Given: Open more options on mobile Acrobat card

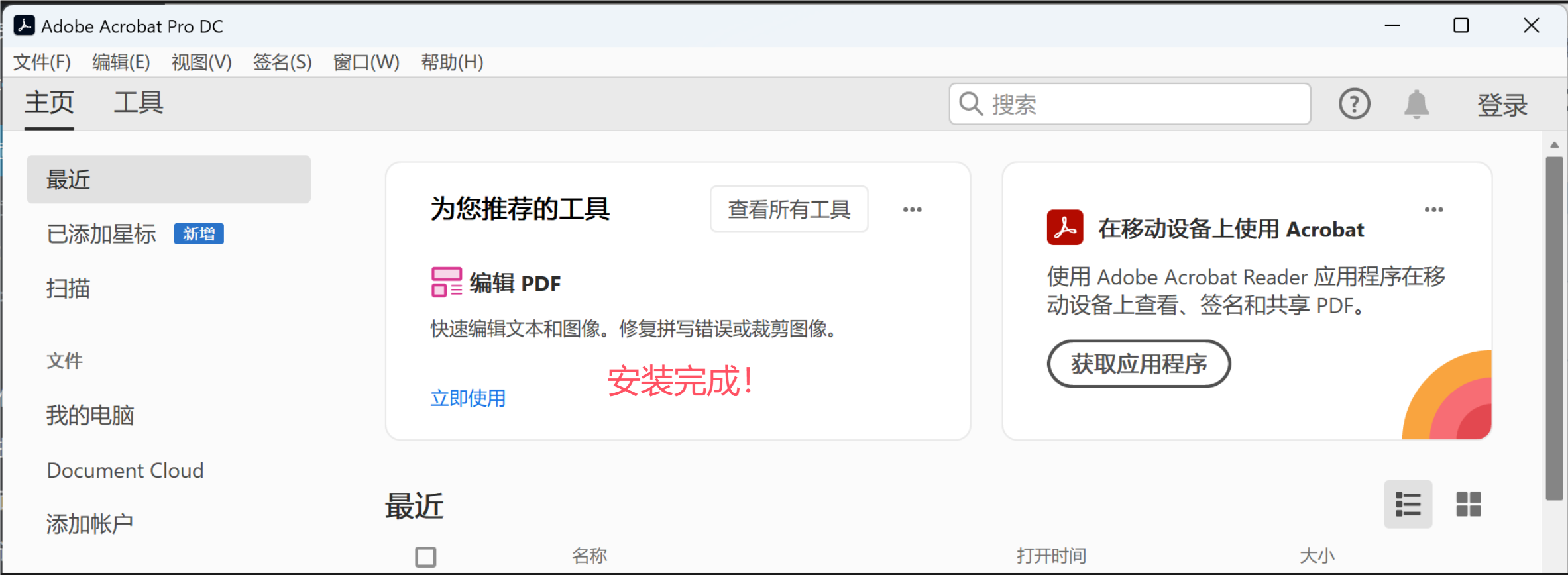Looking at the screenshot, I should click(x=1433, y=209).
